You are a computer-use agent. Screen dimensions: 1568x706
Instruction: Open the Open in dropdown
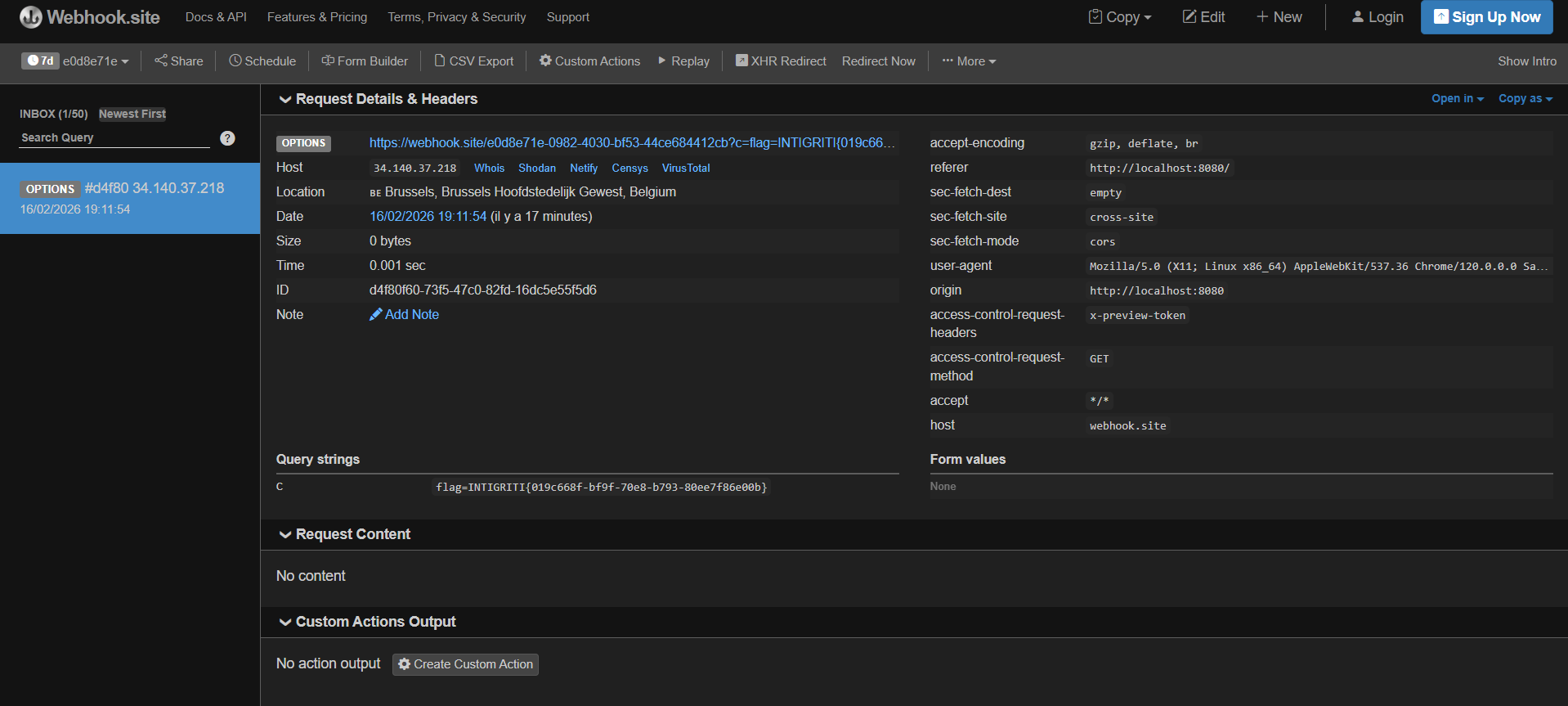click(1457, 98)
